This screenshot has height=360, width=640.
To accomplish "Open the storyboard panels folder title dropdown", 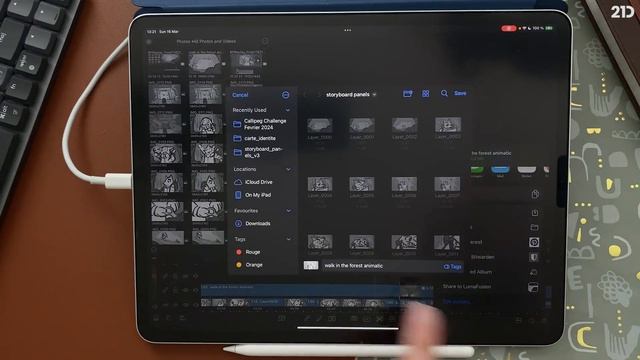I will 351,95.
